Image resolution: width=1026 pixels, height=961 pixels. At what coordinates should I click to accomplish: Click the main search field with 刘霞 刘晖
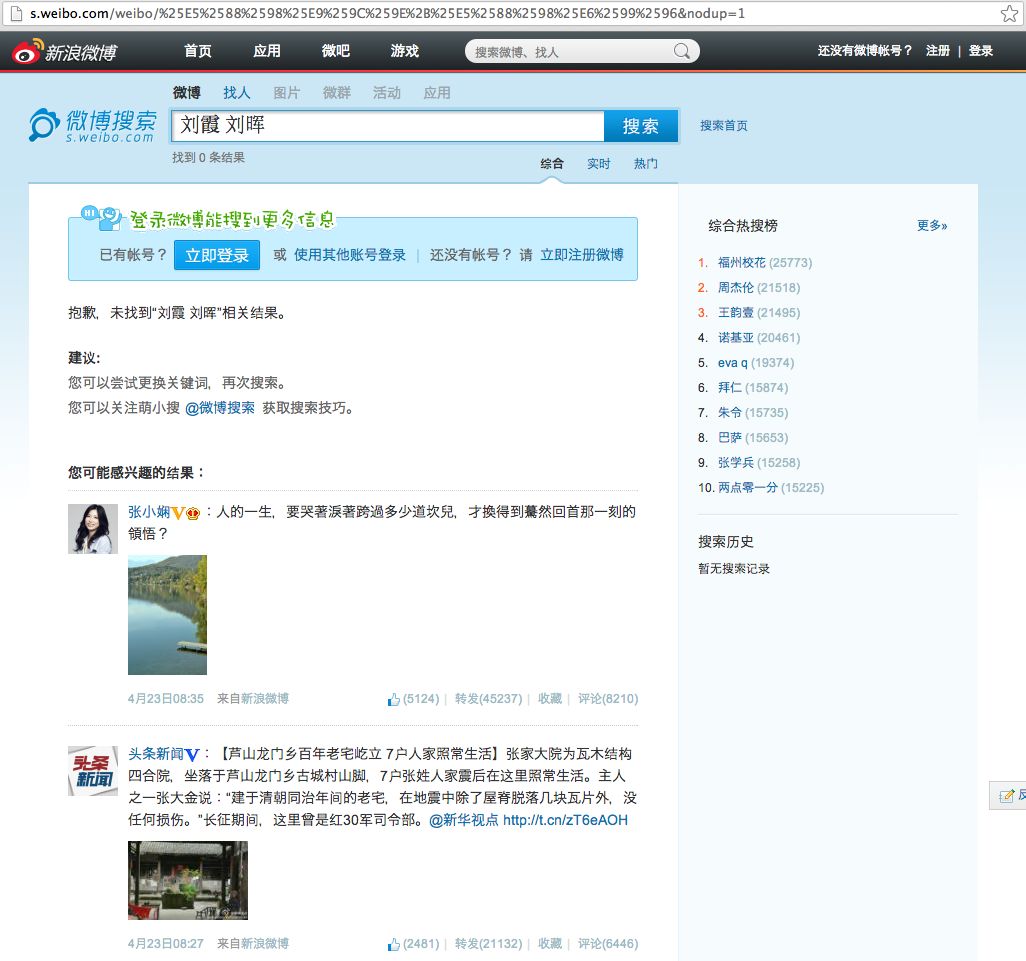(387, 126)
